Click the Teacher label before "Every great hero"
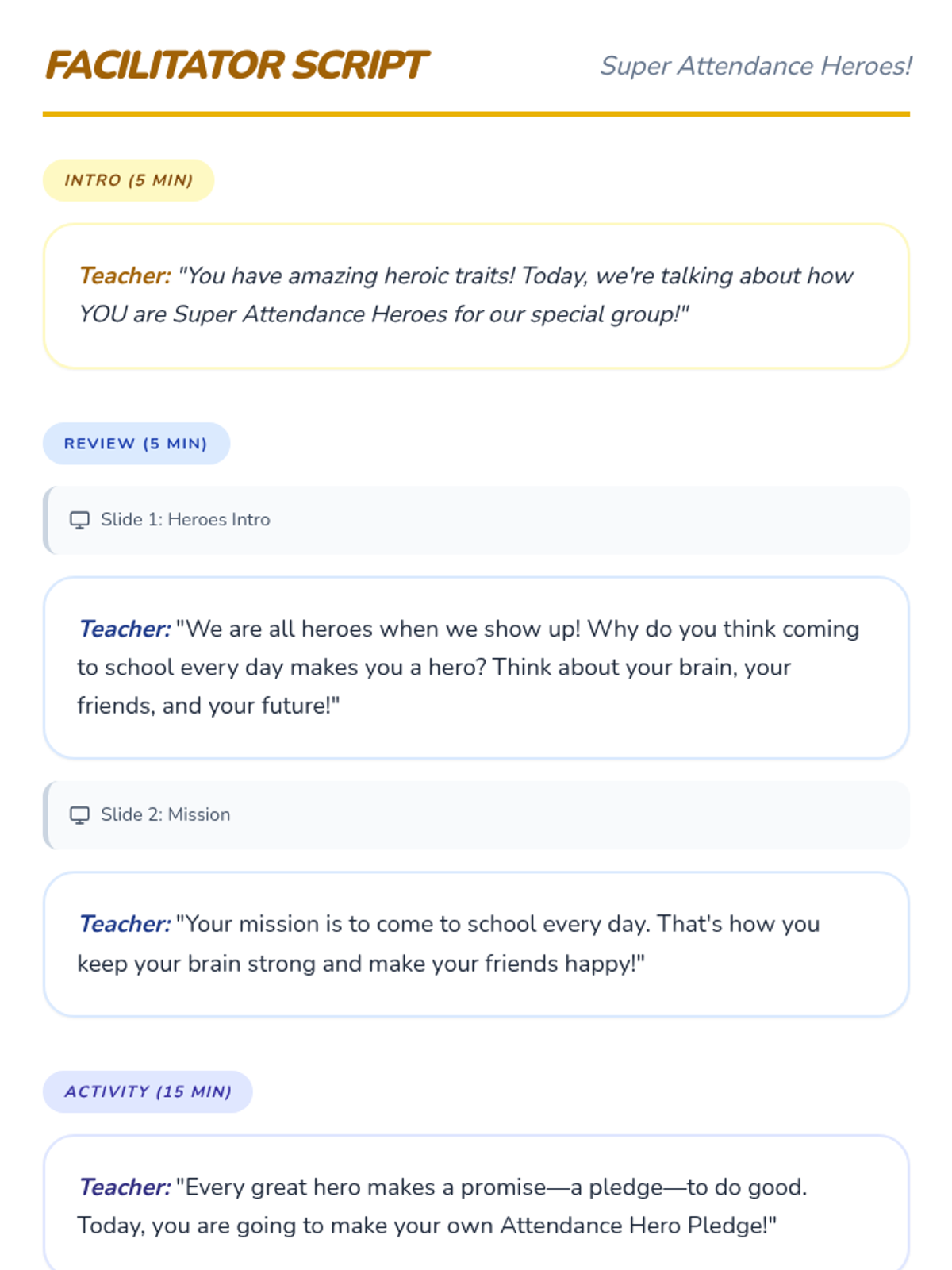Image resolution: width=952 pixels, height=1270 pixels. coord(125,1187)
